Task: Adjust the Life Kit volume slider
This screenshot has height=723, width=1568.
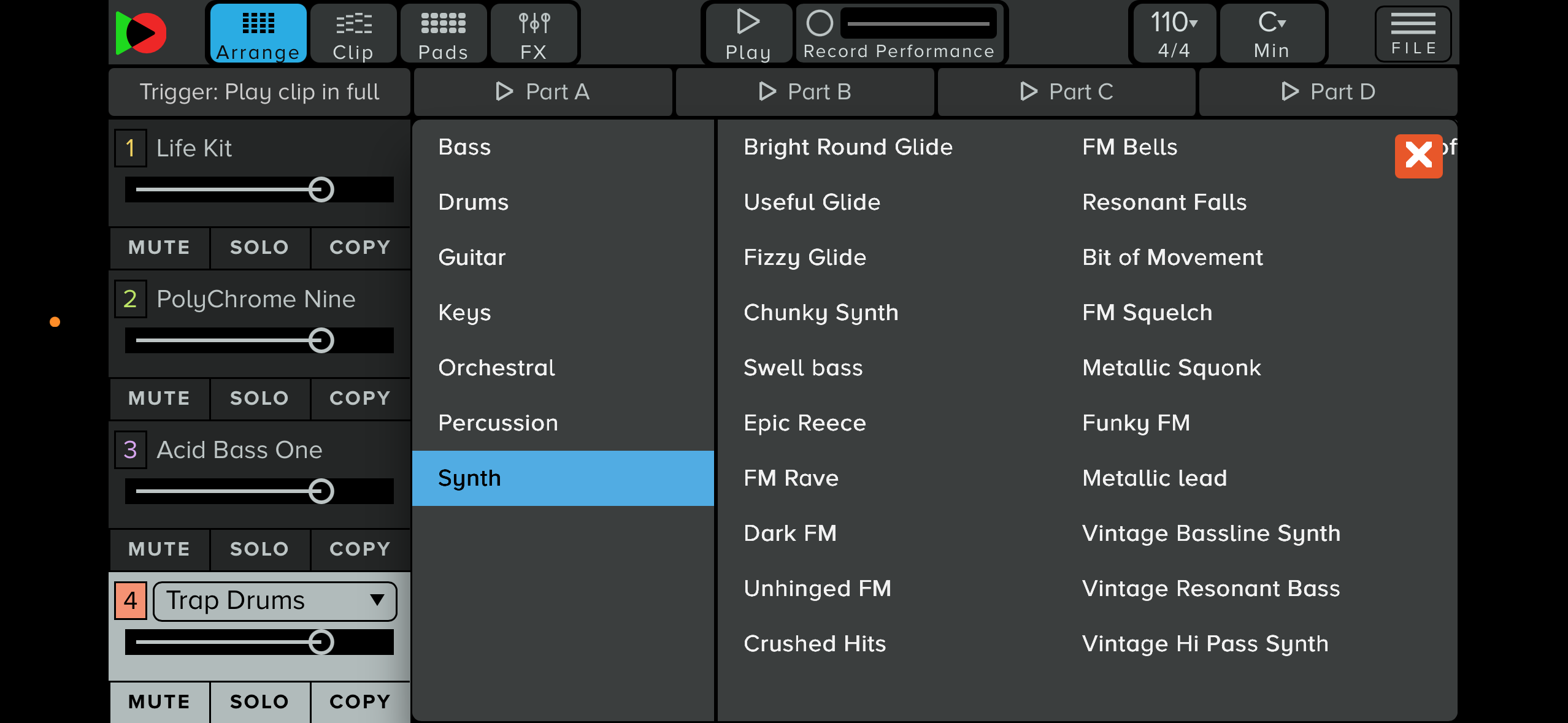Action: (259, 189)
